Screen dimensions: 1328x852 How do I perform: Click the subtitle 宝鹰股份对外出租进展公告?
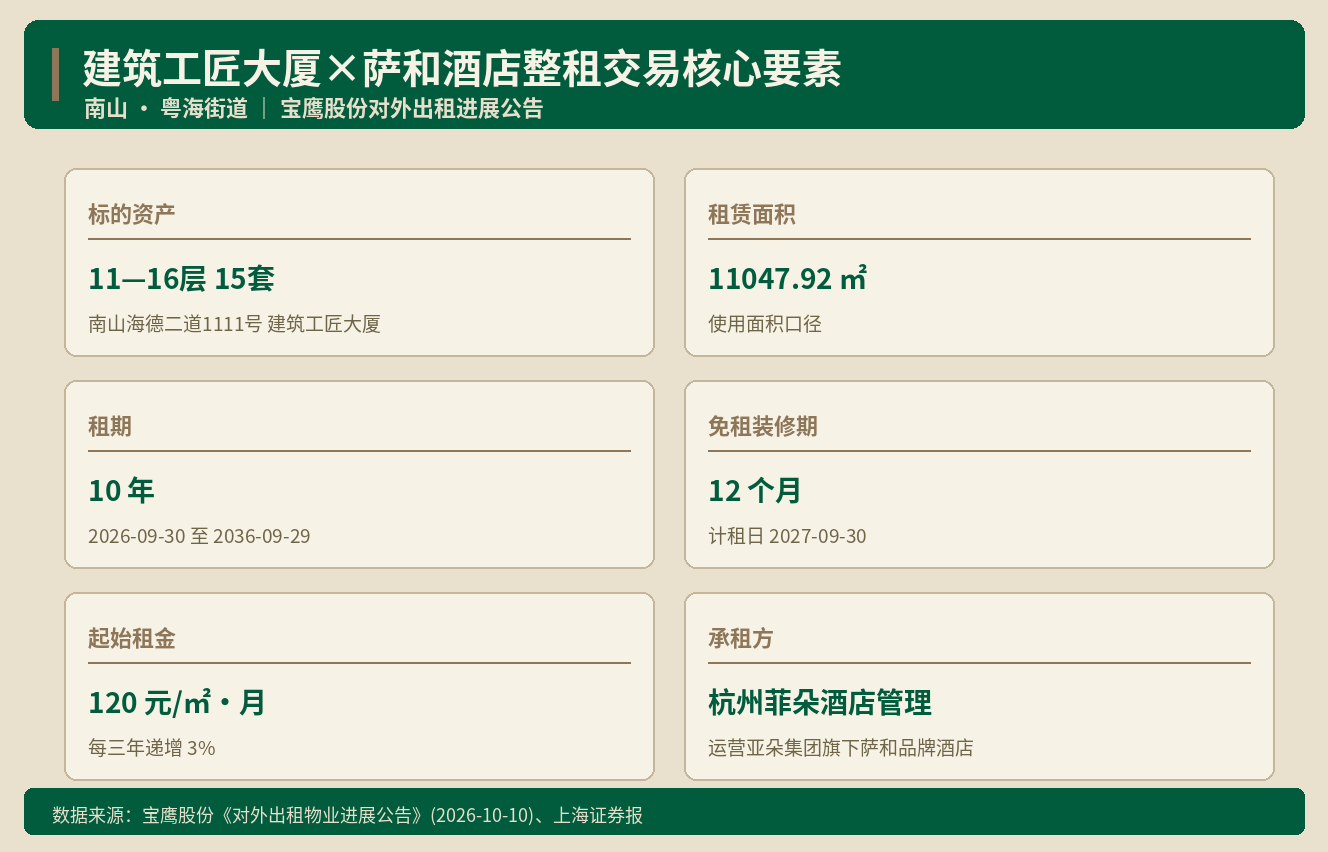[x=411, y=109]
